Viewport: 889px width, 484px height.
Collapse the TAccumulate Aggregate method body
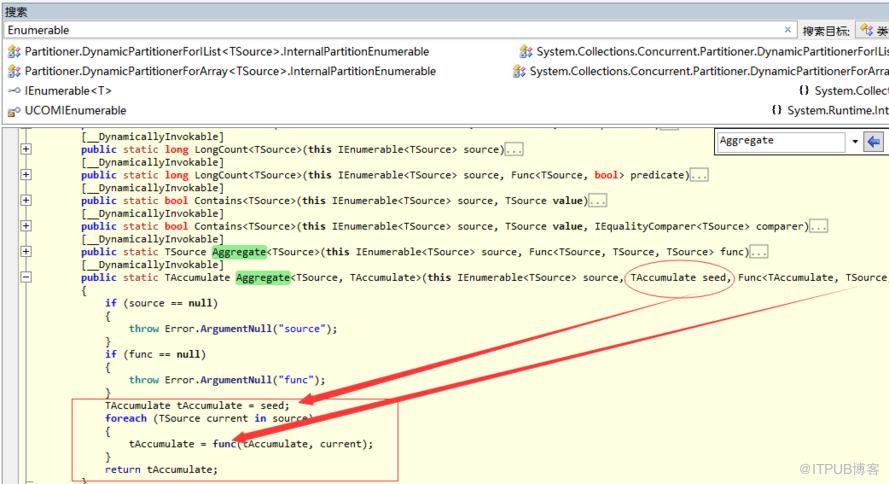pyautogui.click(x=26, y=277)
